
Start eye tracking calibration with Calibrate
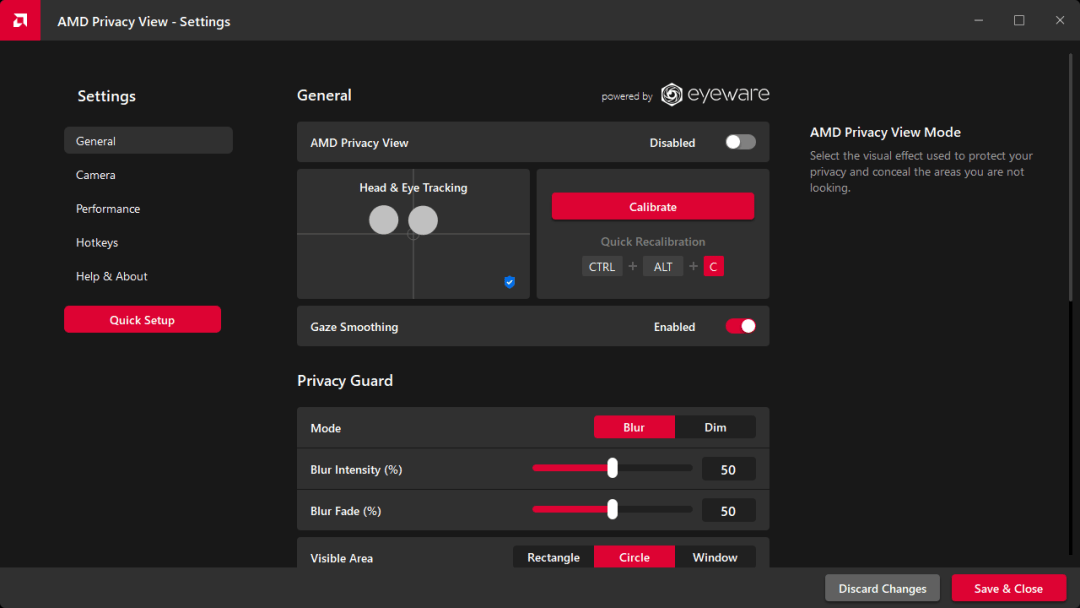[653, 206]
